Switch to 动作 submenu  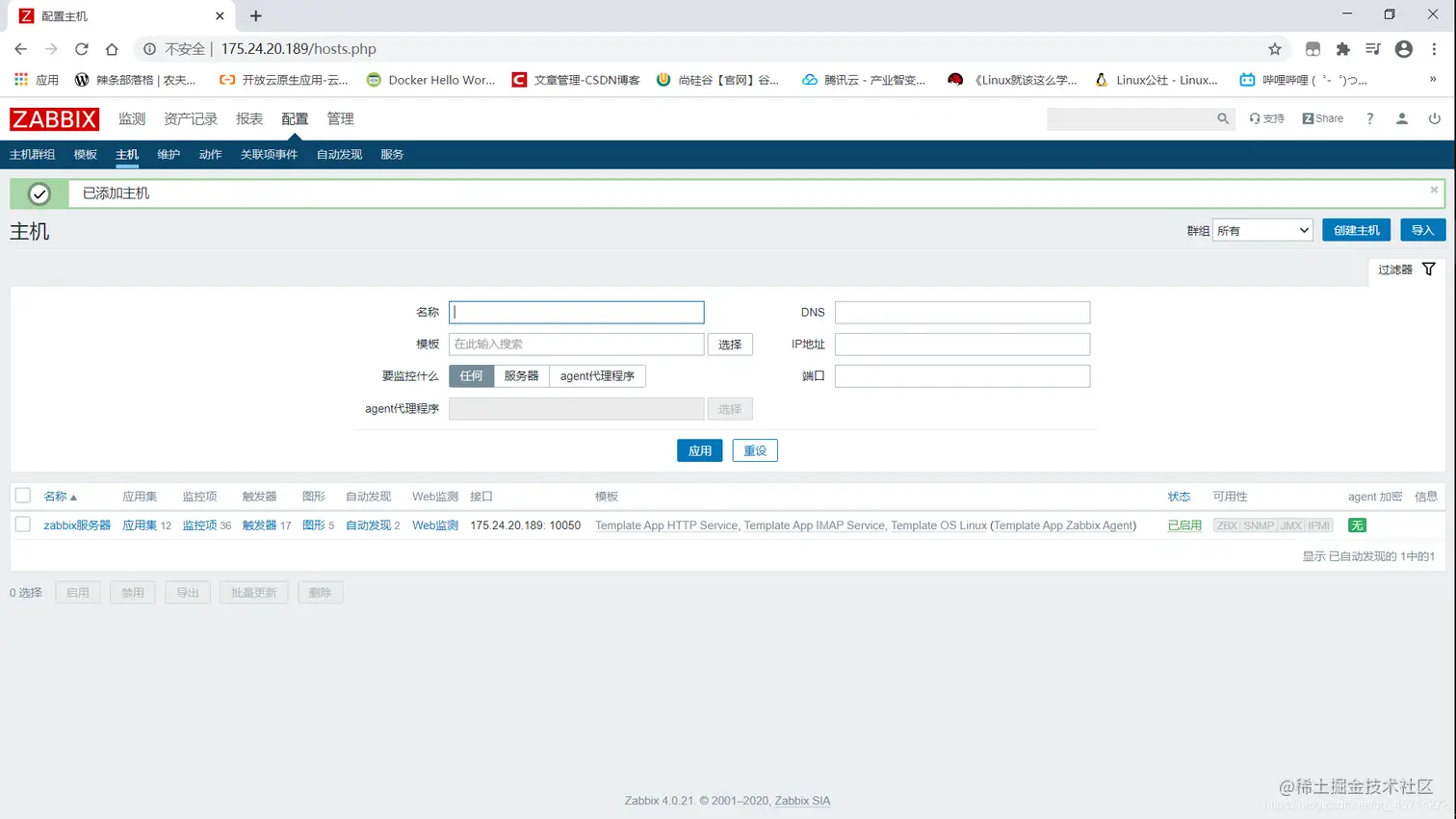tap(210, 154)
